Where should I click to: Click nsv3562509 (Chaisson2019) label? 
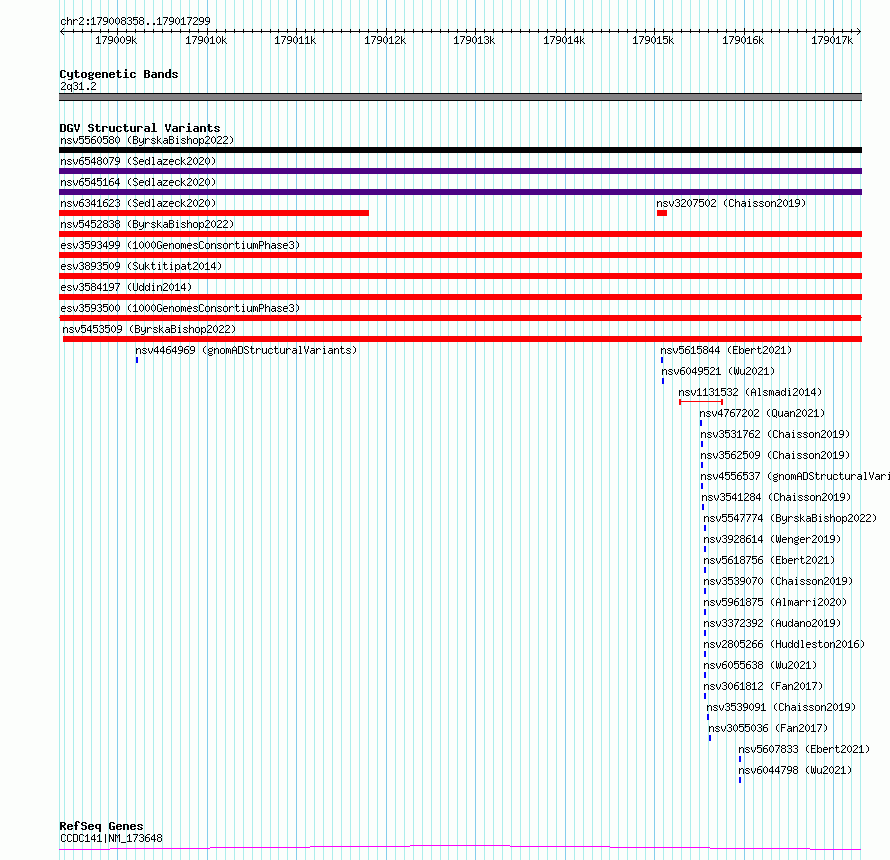point(775,455)
